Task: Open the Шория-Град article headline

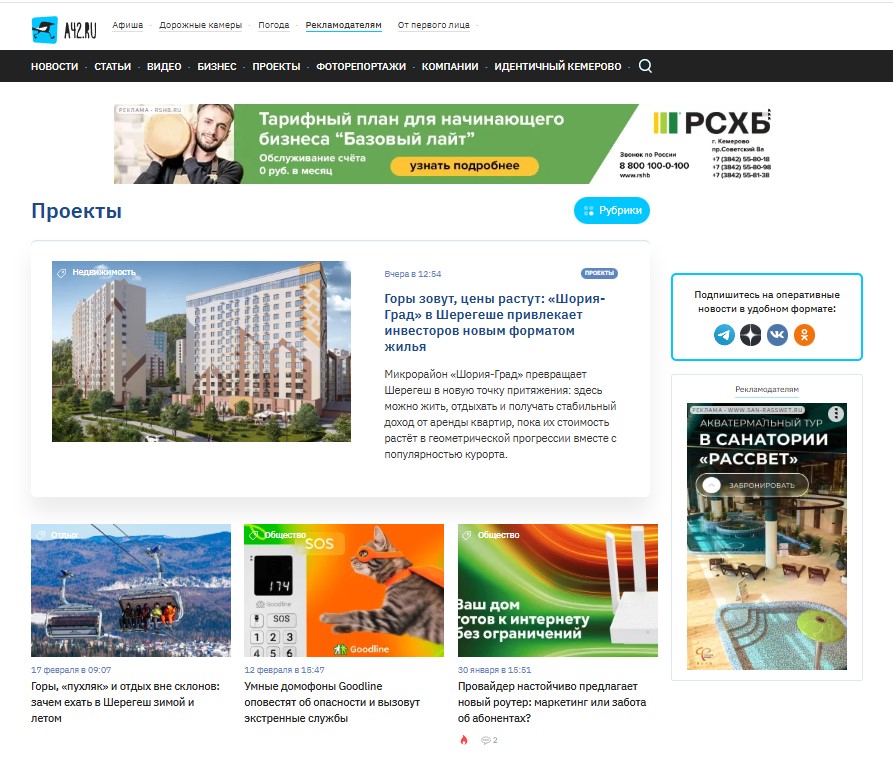Action: click(494, 322)
